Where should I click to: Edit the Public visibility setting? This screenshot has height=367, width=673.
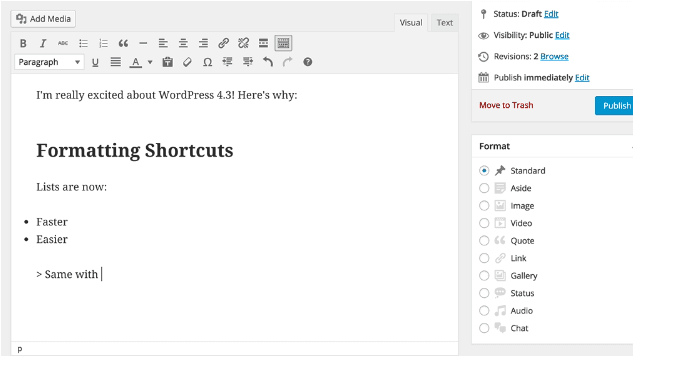tap(562, 35)
